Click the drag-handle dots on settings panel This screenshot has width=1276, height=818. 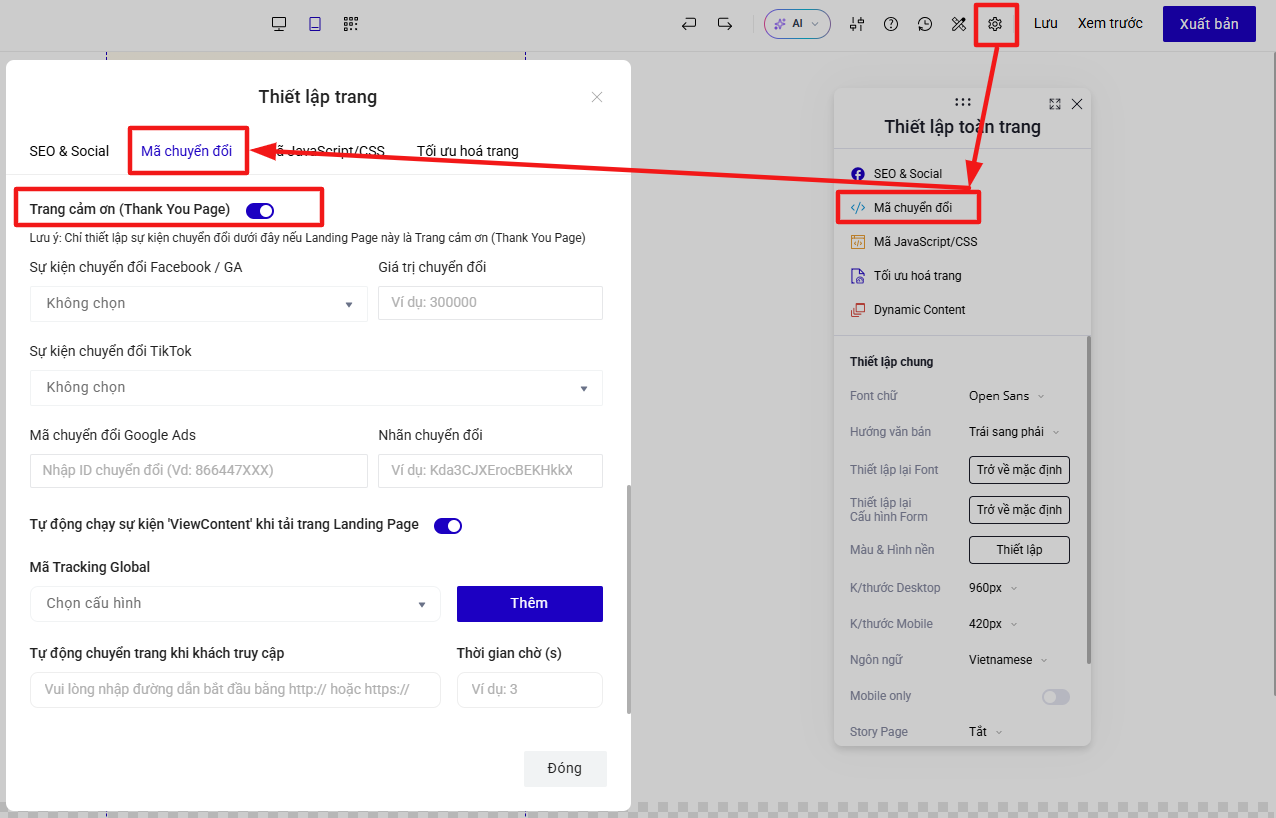[963, 102]
